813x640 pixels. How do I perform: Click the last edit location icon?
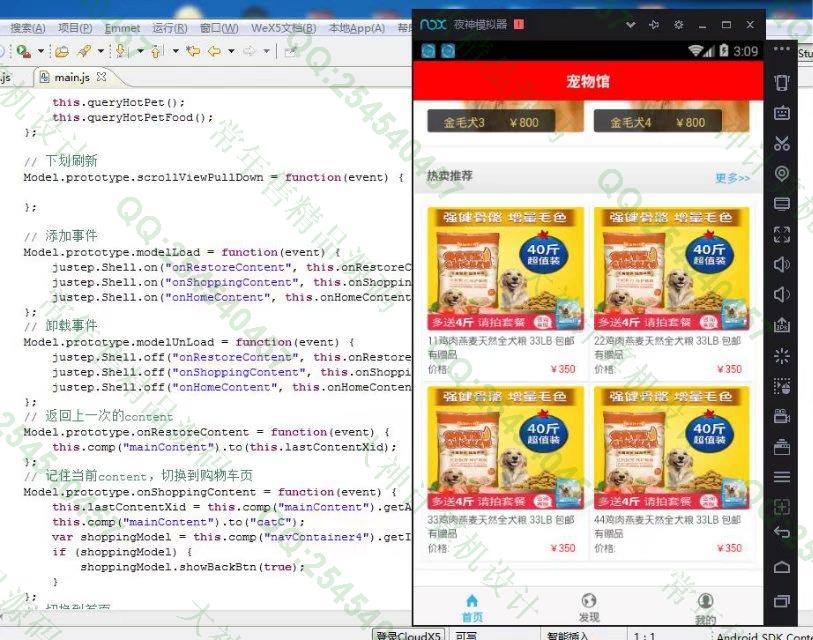click(193, 51)
